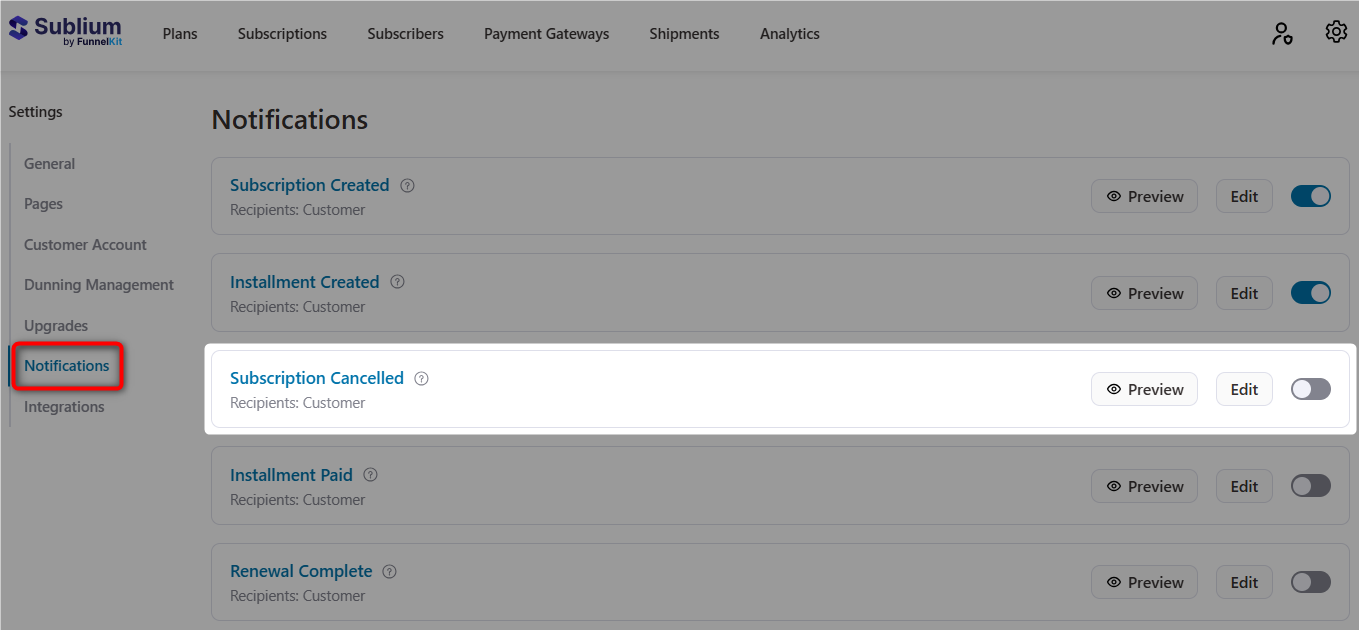Click the Sublium logo
1359x630 pixels.
click(64, 31)
